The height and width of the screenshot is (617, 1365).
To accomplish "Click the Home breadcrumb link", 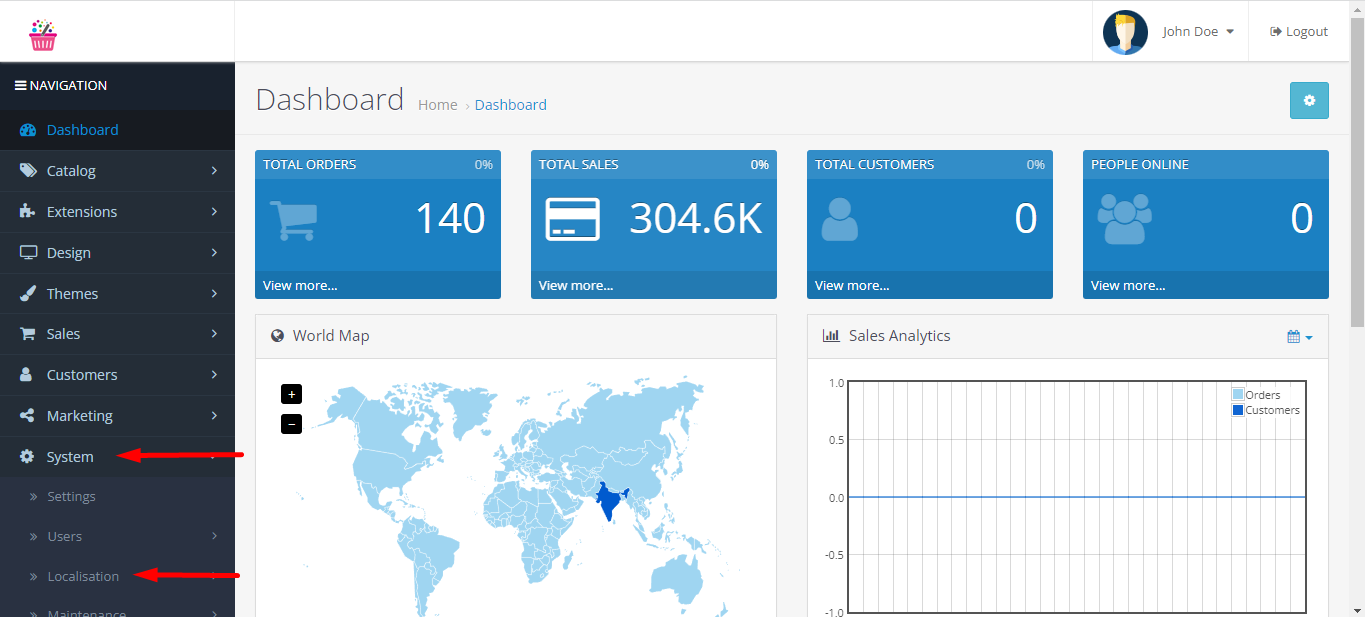I will (x=438, y=105).
